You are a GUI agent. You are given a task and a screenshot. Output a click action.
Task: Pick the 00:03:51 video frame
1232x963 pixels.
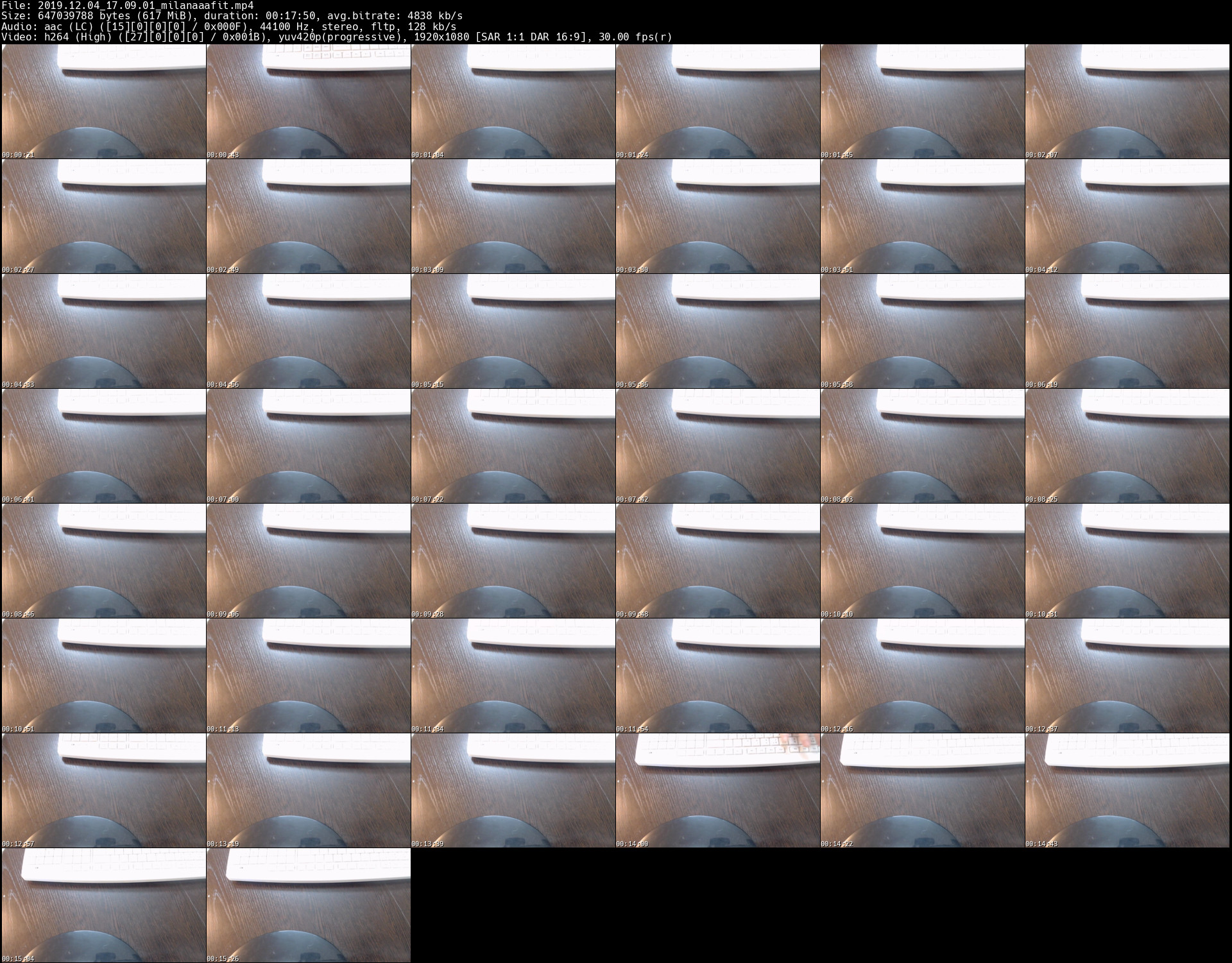pos(922,216)
